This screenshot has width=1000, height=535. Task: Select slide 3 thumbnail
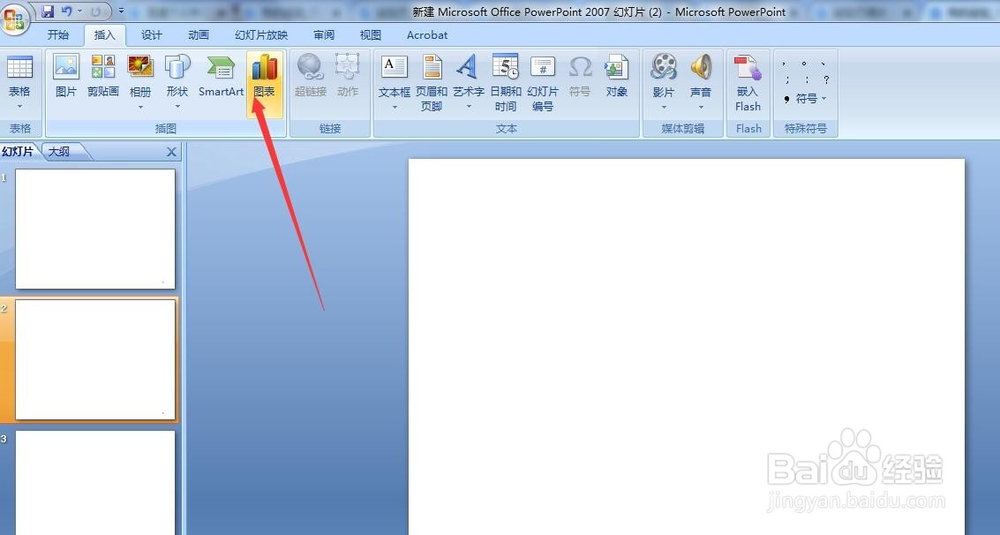pos(95,483)
